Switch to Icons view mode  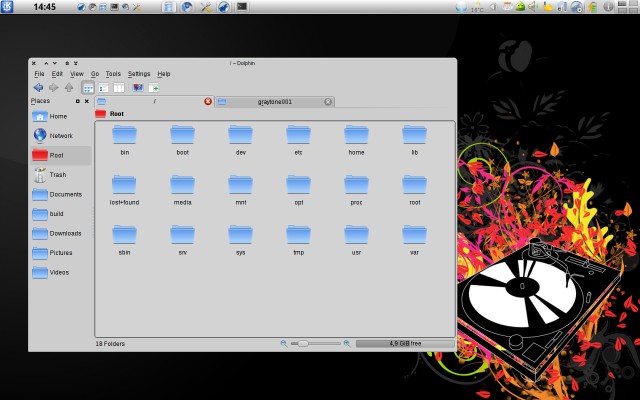(x=88, y=87)
